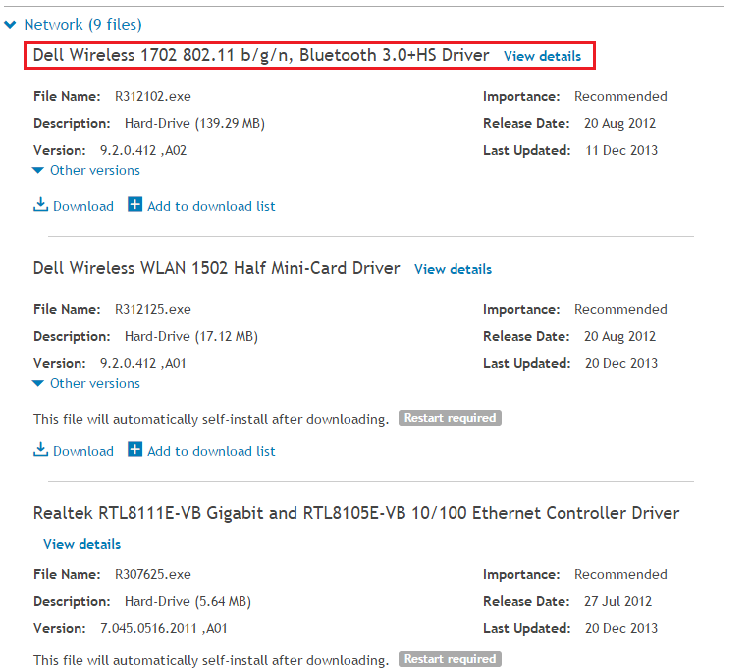Viewport: 751px width, 672px height.
Task: Select Realtek RTL8111E-VB Ethernet Controller Driver title
Action: click(x=356, y=513)
